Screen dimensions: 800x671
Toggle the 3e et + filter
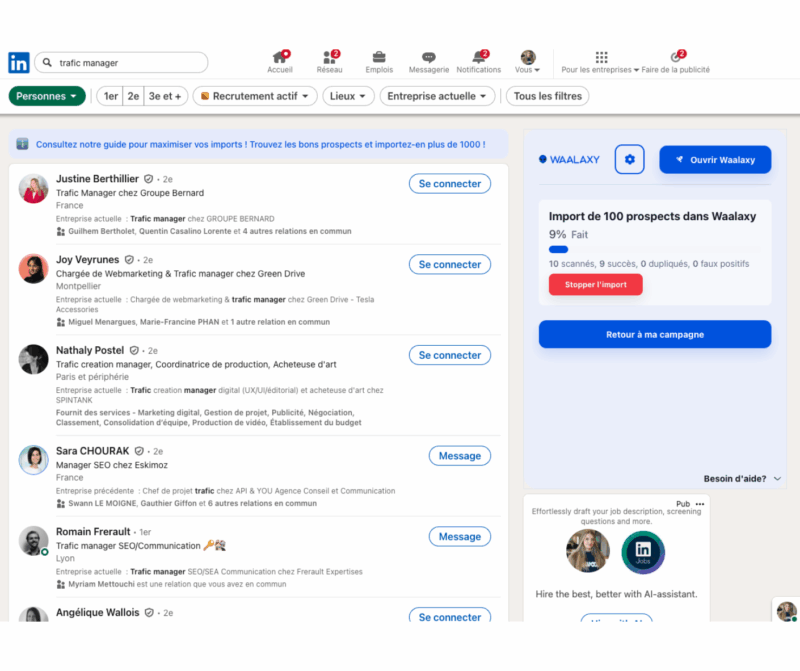[165, 96]
